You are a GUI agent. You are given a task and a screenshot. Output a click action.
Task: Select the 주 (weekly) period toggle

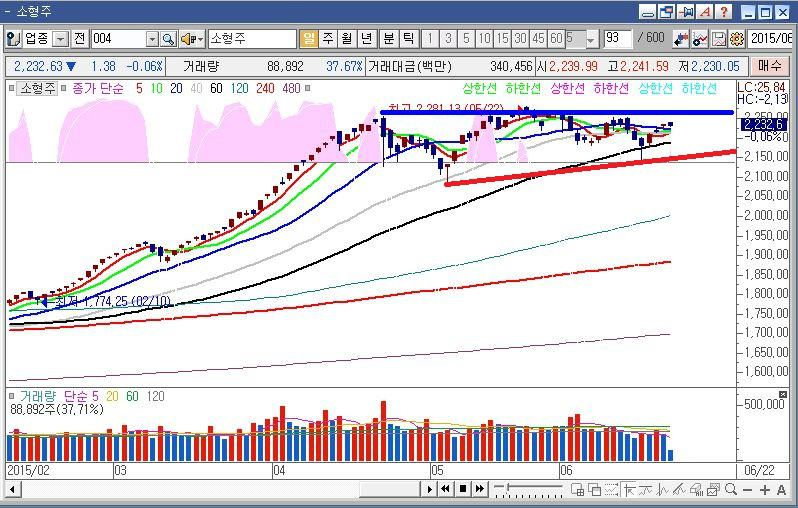pos(328,39)
